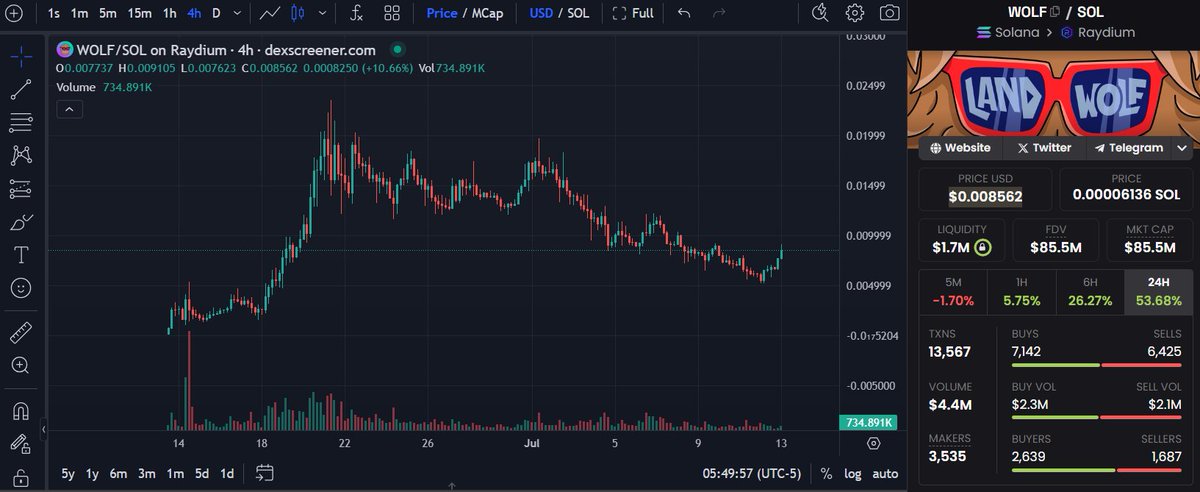Select the XABCD pattern tool

coord(20,155)
